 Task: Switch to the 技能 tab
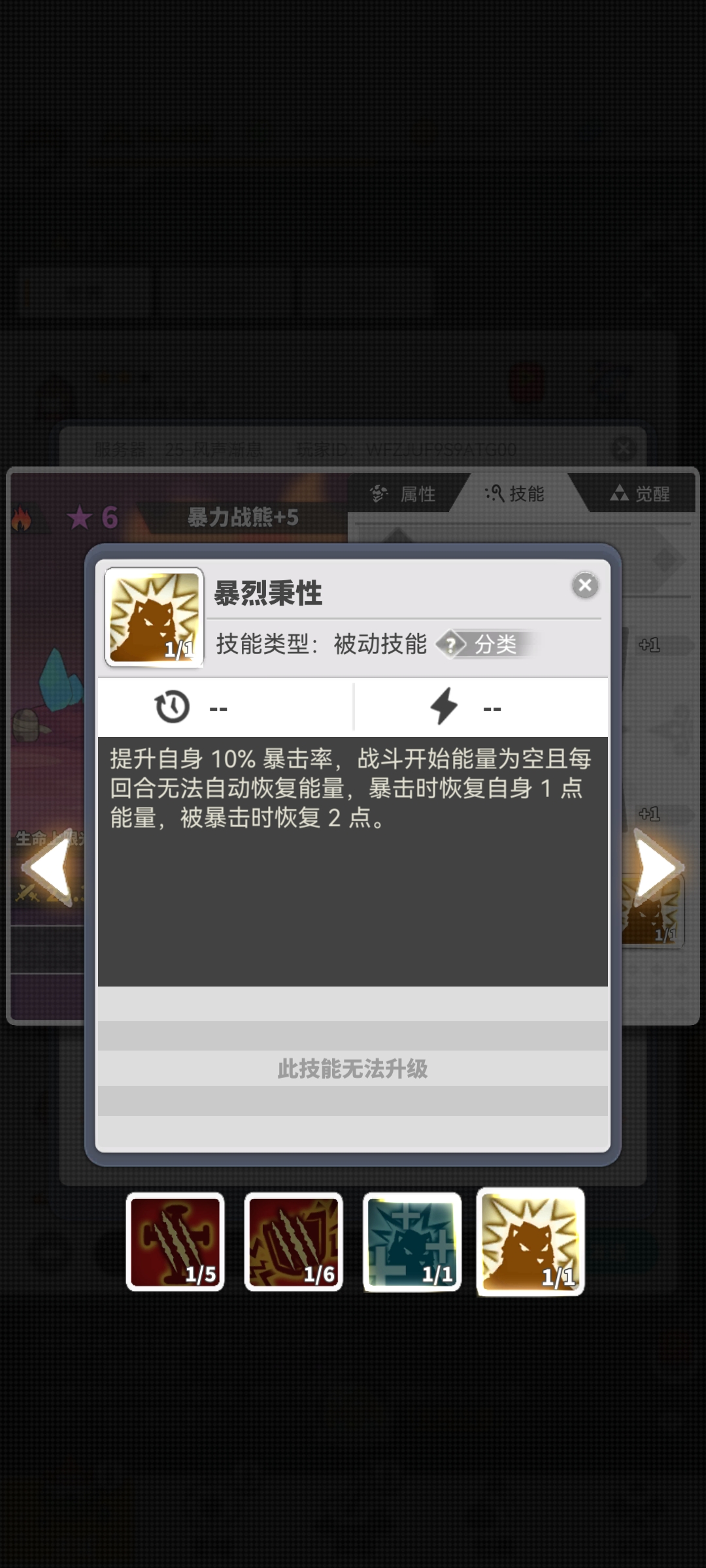pos(515,494)
